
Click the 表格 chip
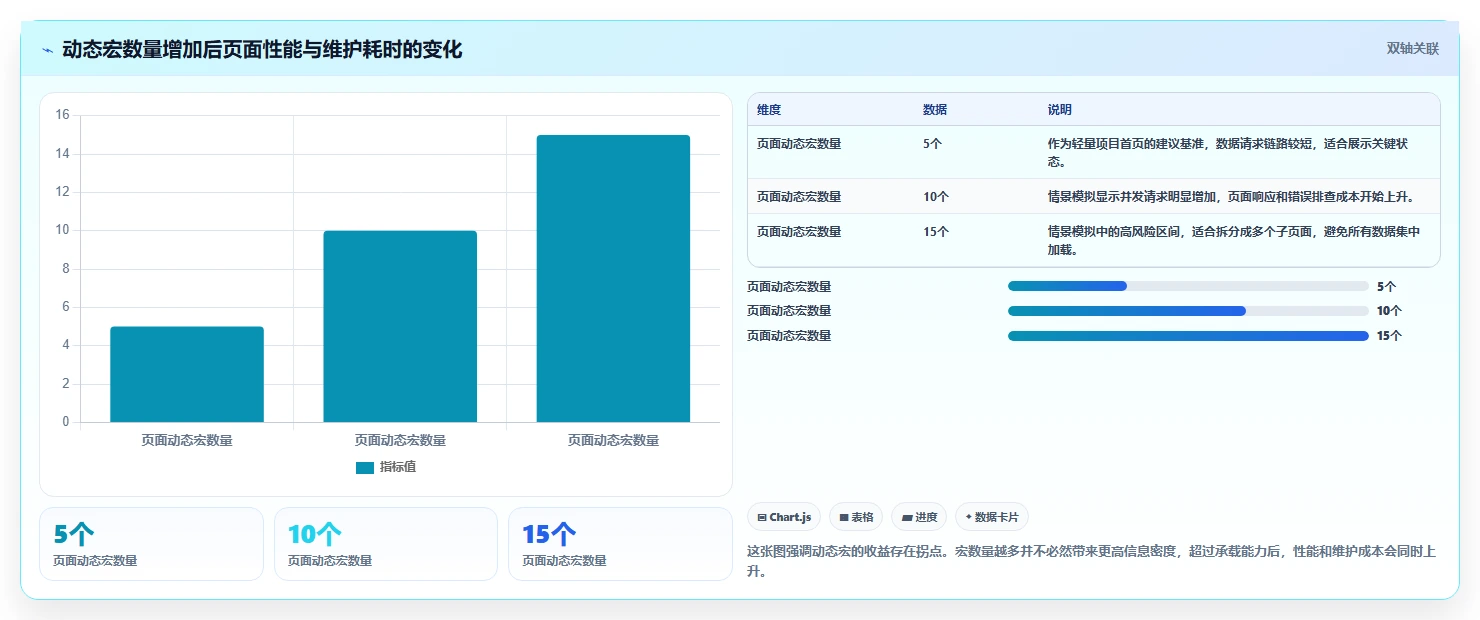(856, 517)
